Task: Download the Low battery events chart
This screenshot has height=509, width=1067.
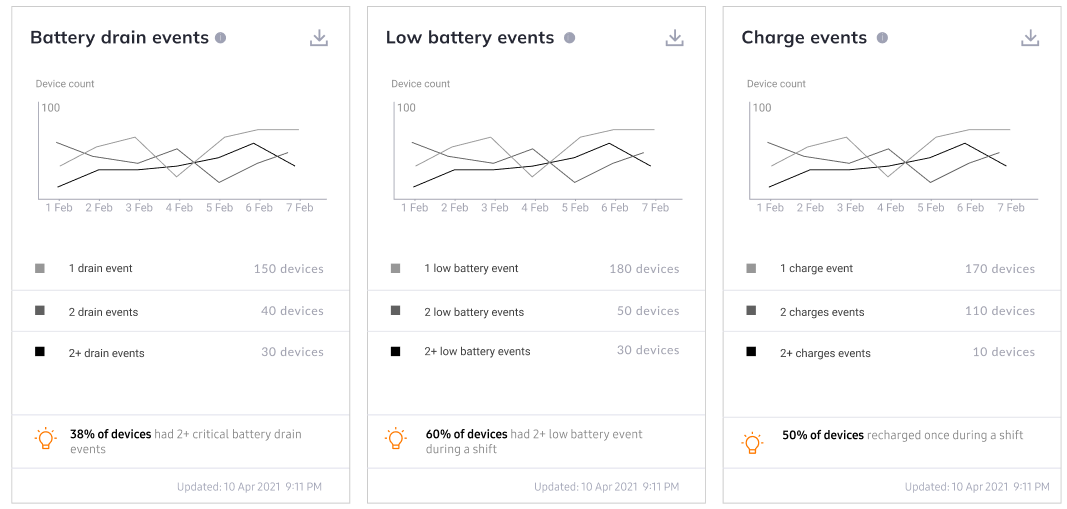Action: point(674,38)
